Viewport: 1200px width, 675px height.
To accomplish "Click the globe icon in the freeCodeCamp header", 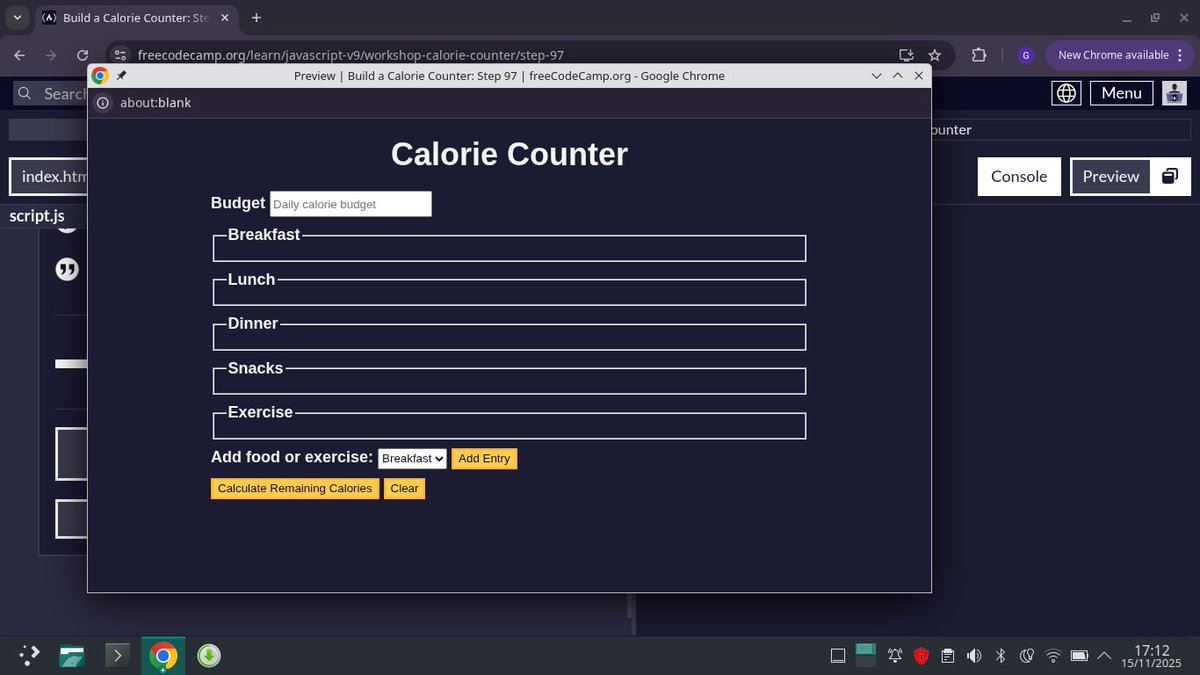I will [1065, 92].
